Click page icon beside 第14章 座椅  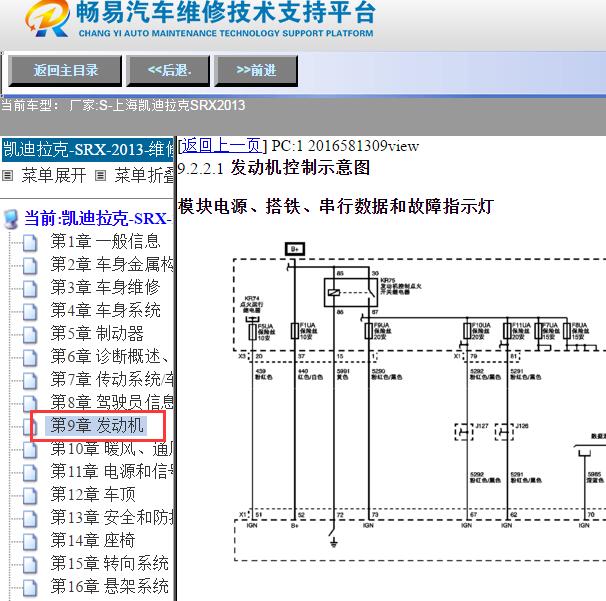pos(30,542)
